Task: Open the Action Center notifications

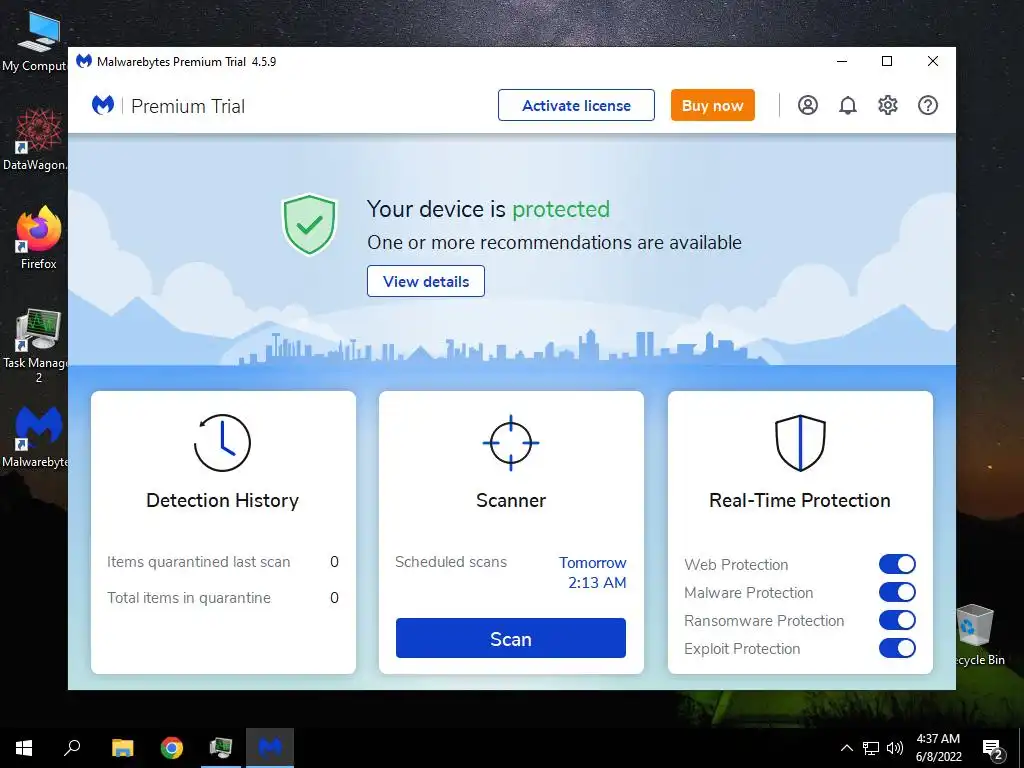Action: [x=993, y=749]
